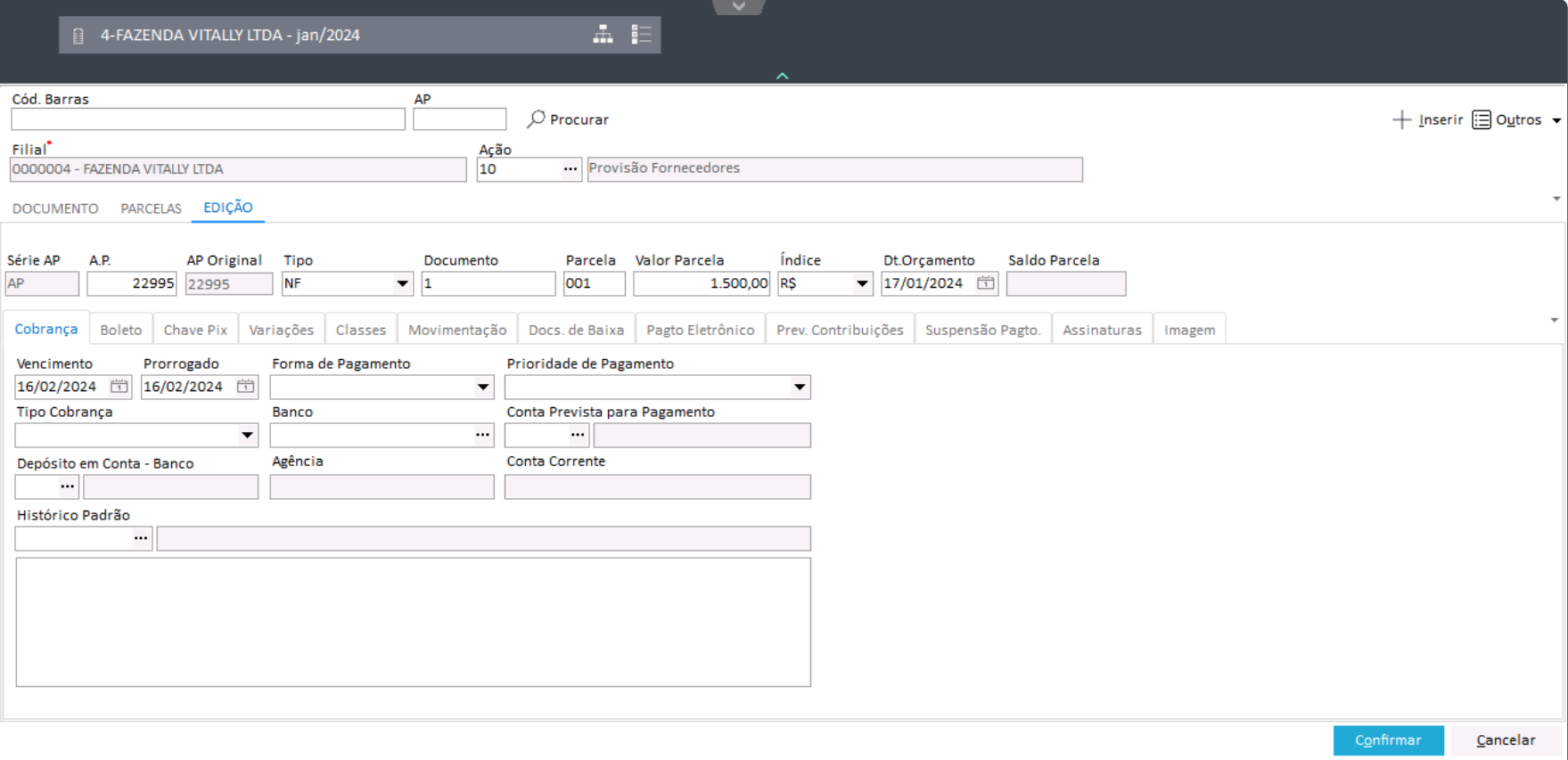Click the organization hierarchy icon in header

coord(603,35)
